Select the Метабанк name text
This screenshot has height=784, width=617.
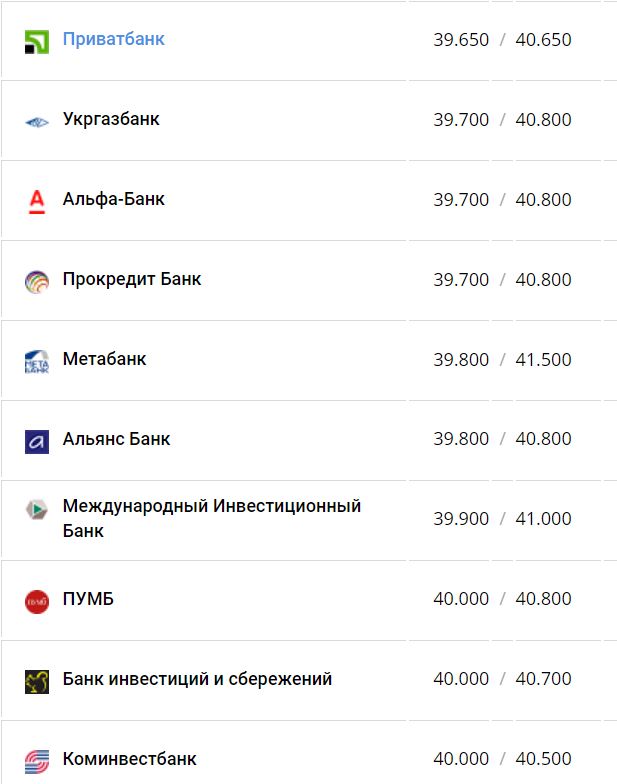tap(104, 358)
